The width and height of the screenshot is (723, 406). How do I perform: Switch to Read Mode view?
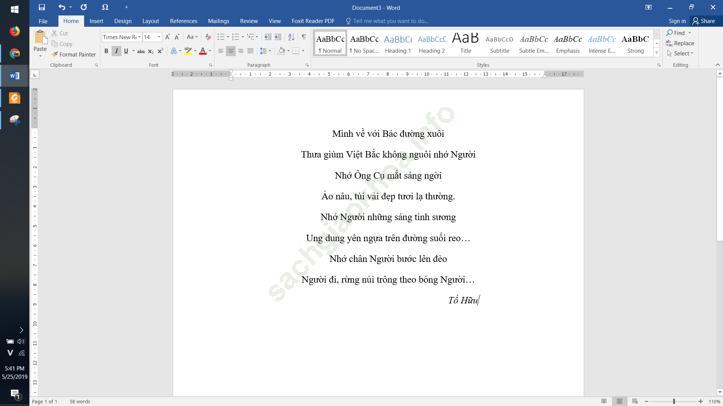pyautogui.click(x=604, y=401)
